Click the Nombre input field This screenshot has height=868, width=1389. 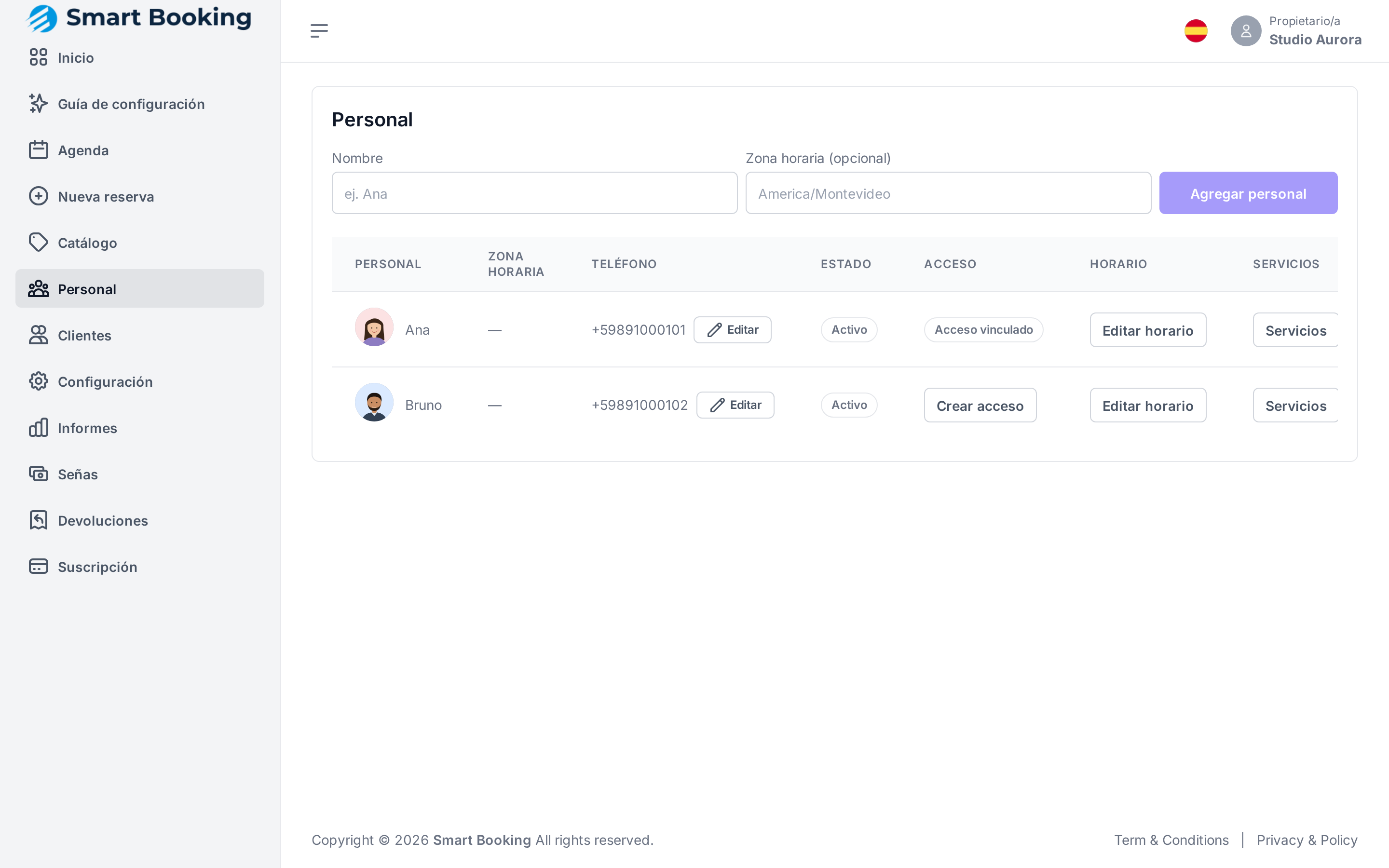tap(534, 193)
